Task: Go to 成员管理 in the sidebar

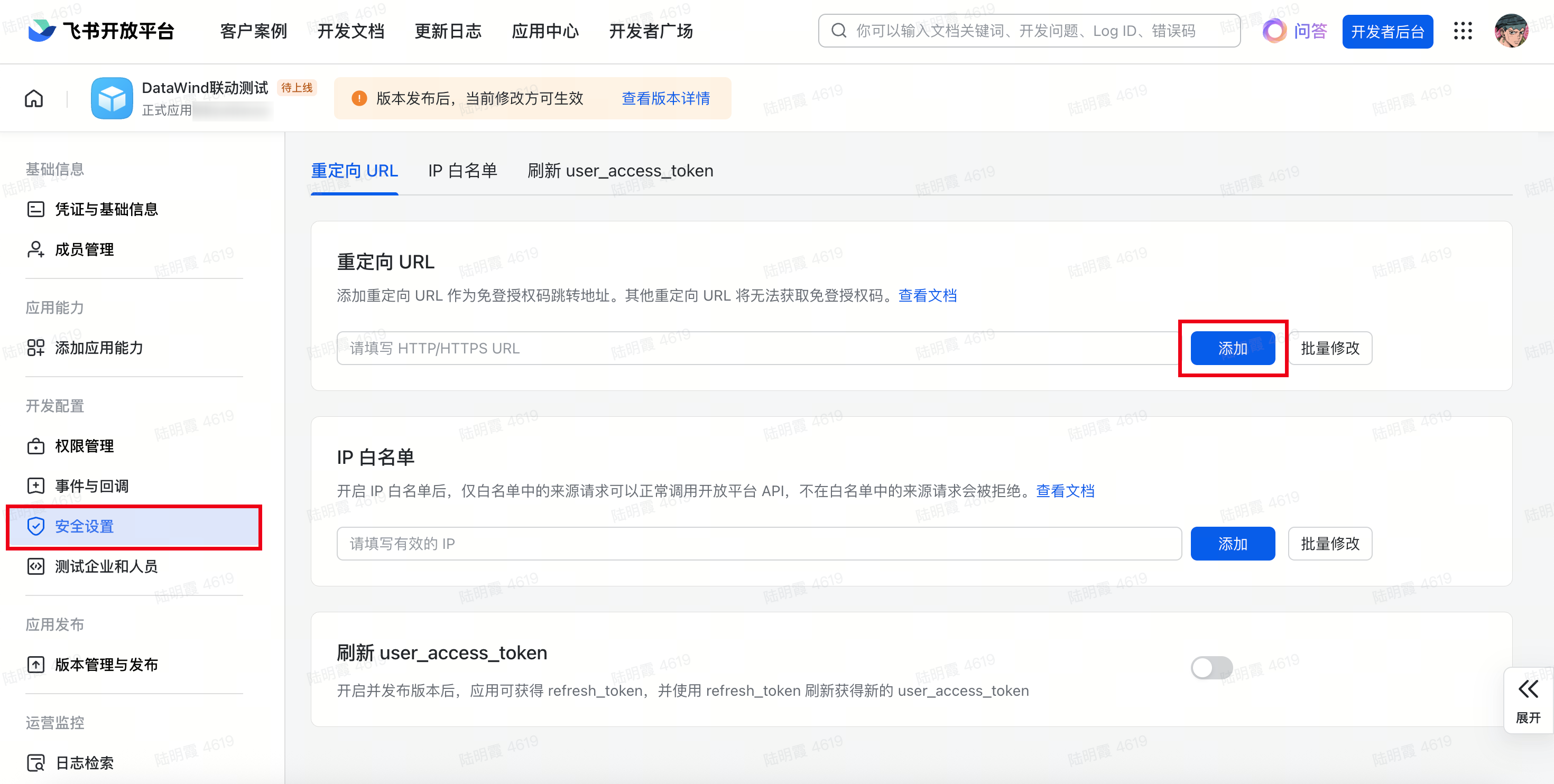Action: [84, 250]
